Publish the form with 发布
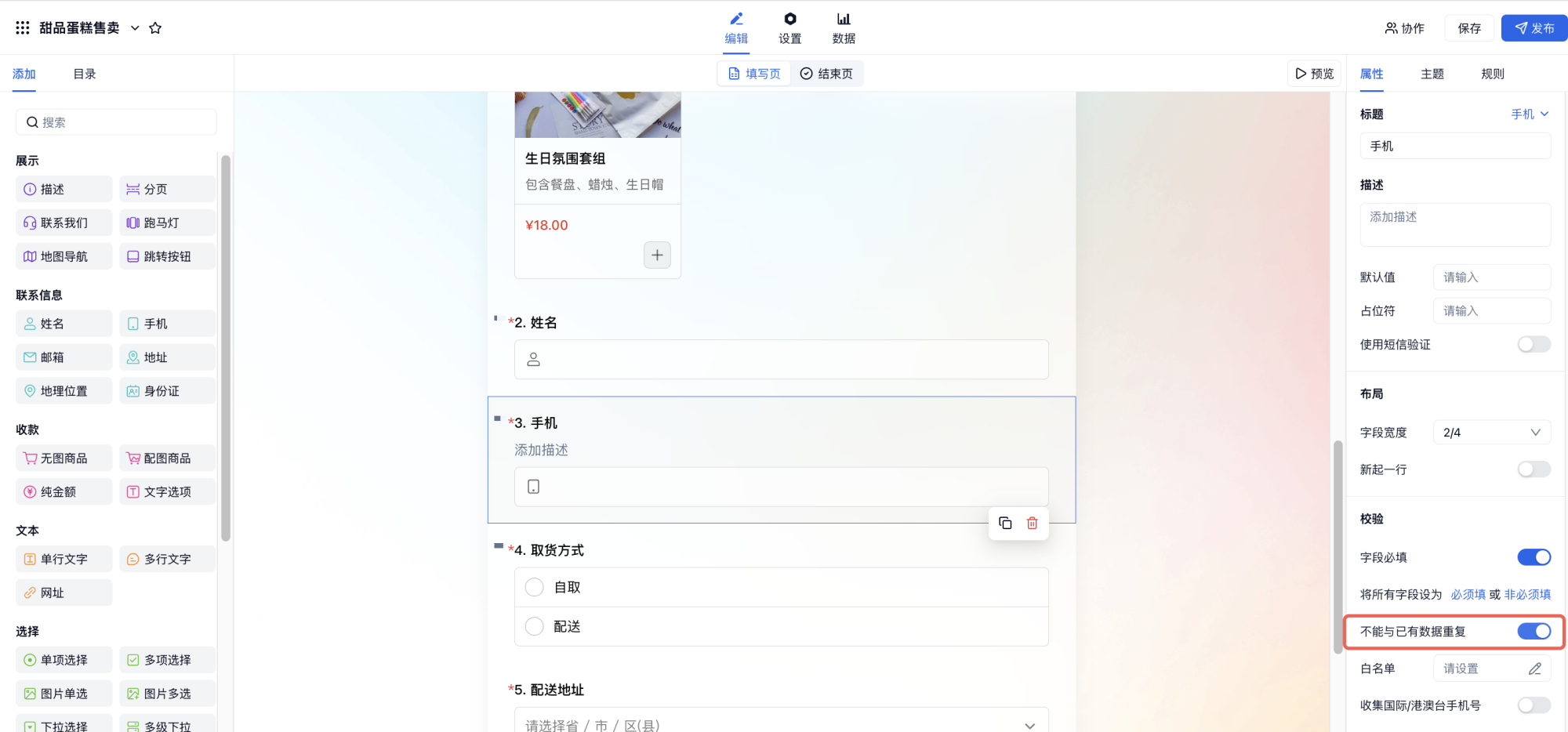Viewport: 1568px width, 732px height. (1534, 28)
